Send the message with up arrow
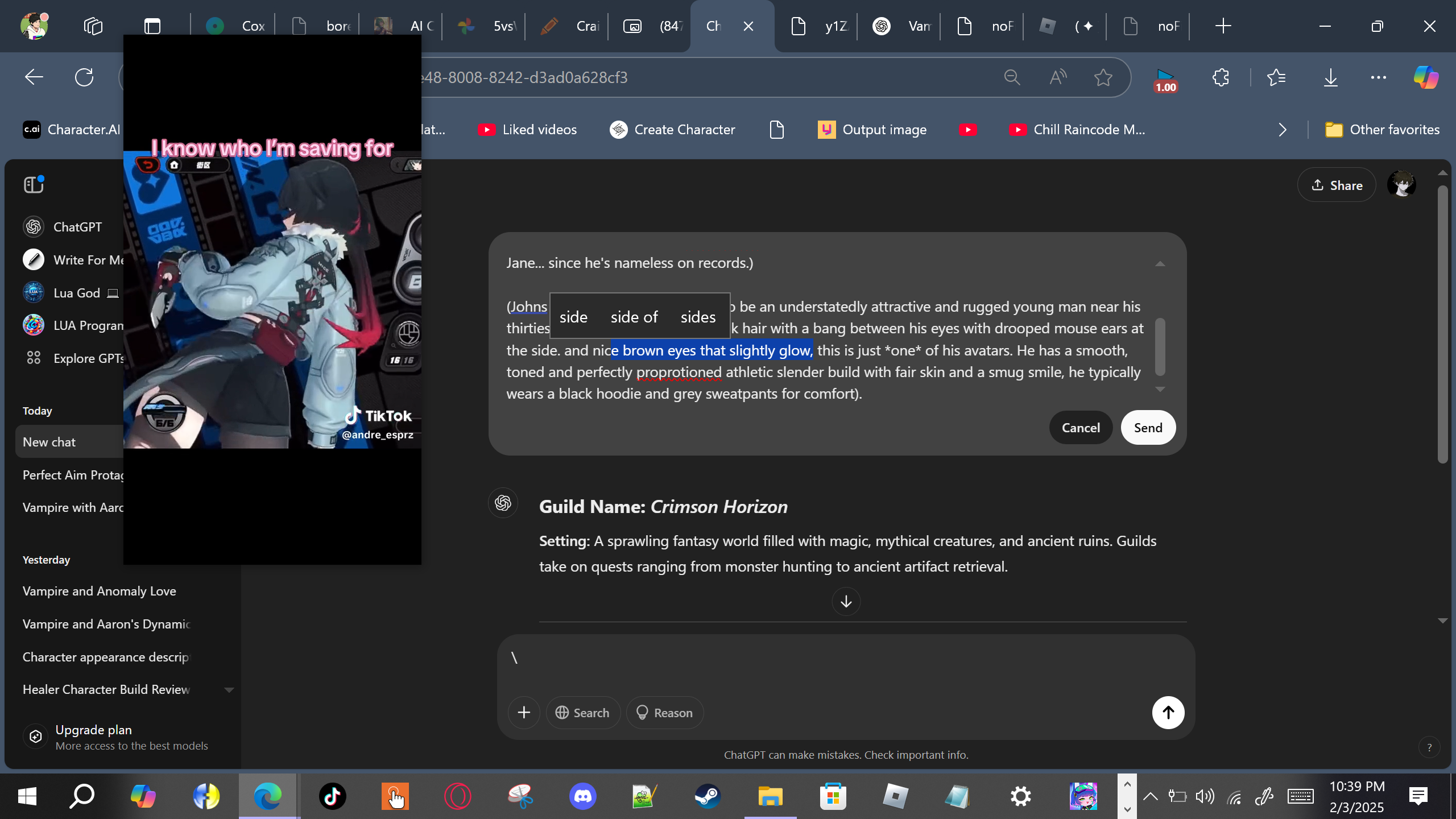The width and height of the screenshot is (1456, 819). [x=1168, y=713]
